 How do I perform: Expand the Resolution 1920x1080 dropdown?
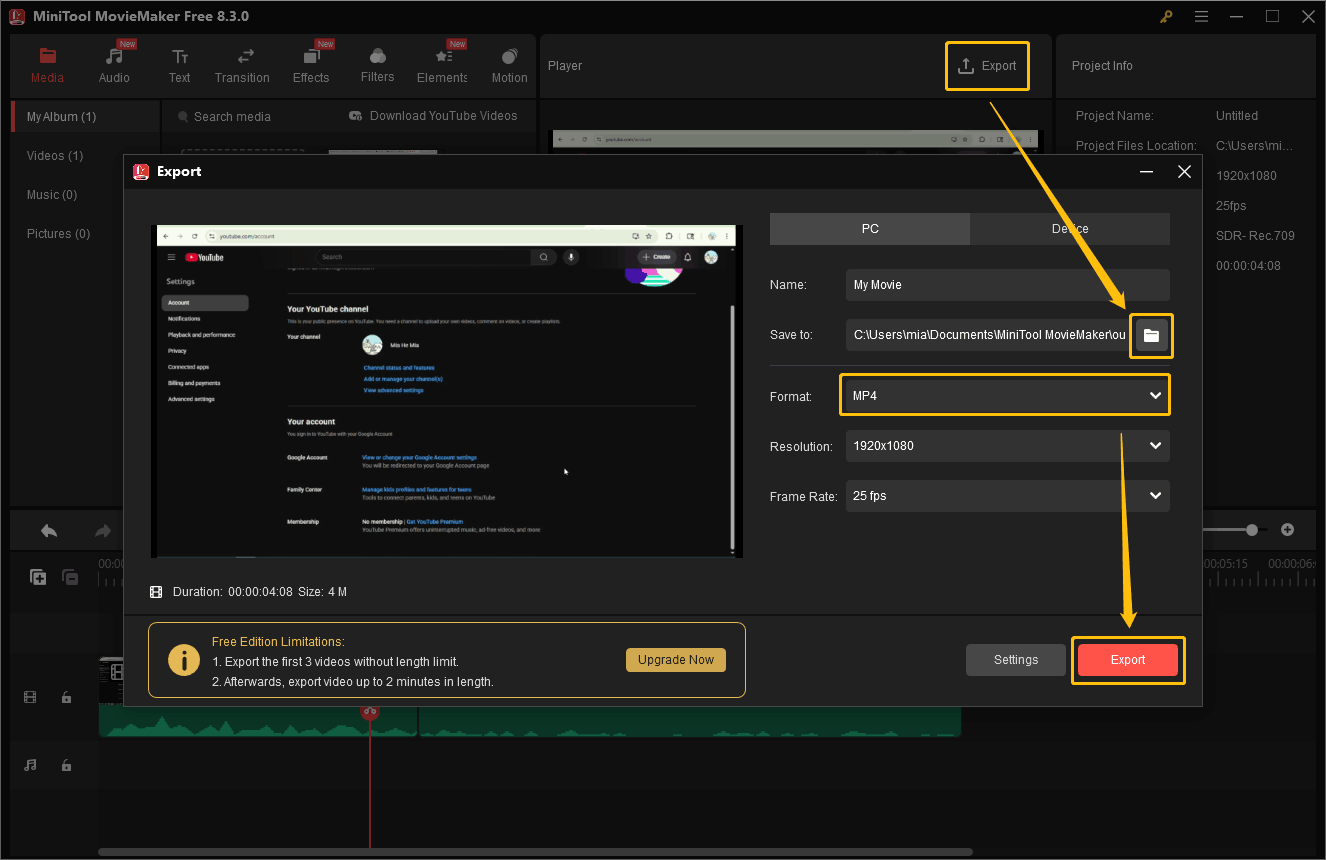tap(1007, 446)
